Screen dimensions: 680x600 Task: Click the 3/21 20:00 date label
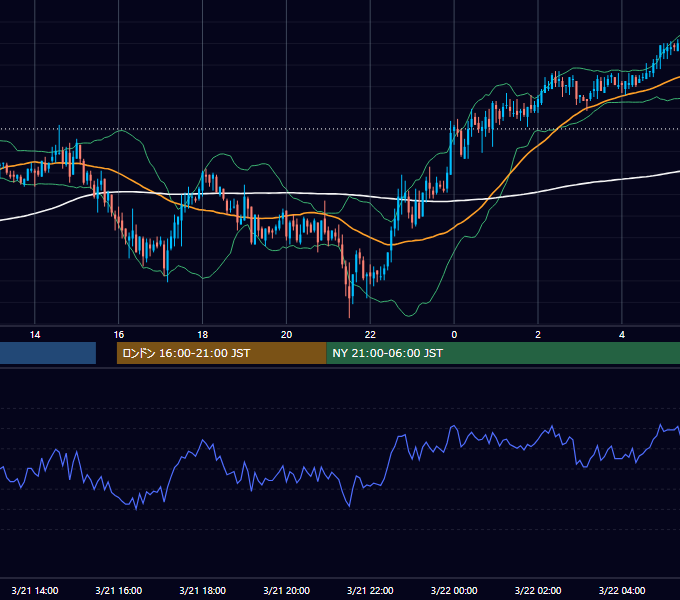286,590
